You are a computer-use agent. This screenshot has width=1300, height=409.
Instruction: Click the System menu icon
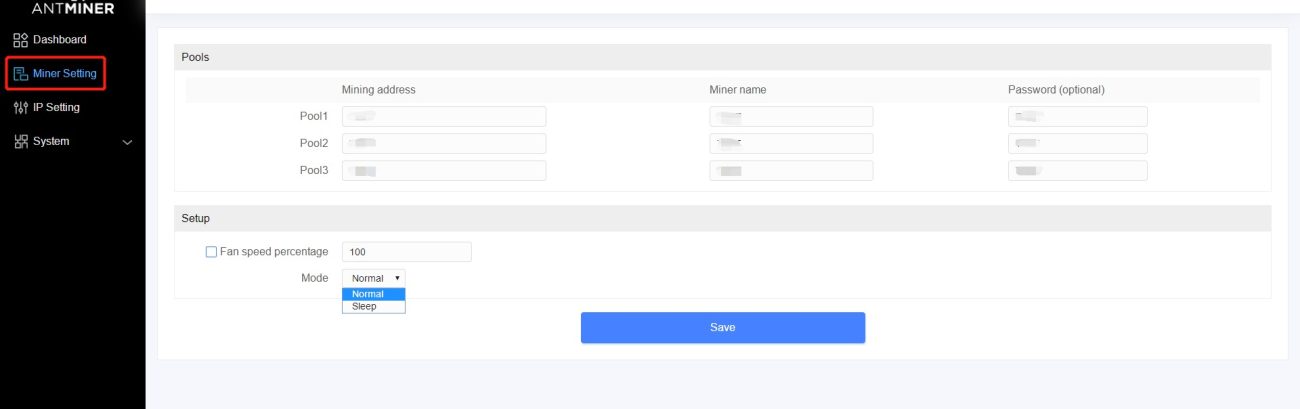20,141
